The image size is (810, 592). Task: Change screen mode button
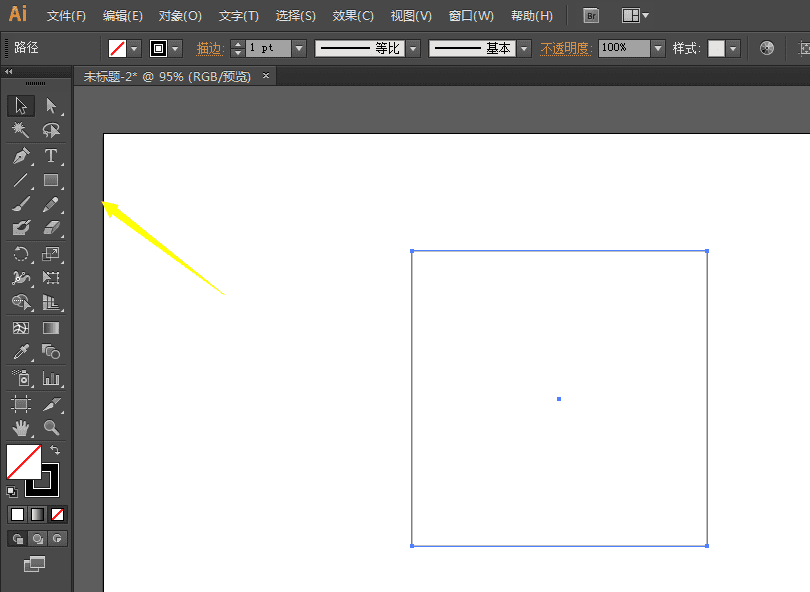click(35, 564)
